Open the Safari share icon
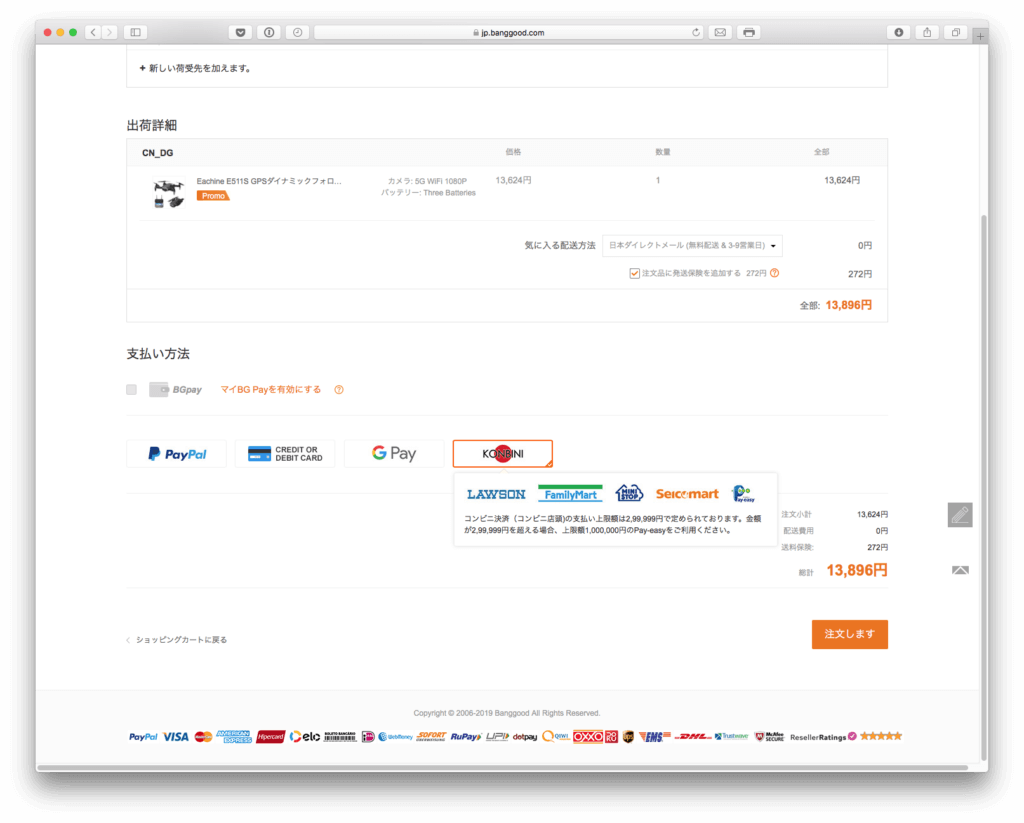The image size is (1024, 823). point(927,32)
